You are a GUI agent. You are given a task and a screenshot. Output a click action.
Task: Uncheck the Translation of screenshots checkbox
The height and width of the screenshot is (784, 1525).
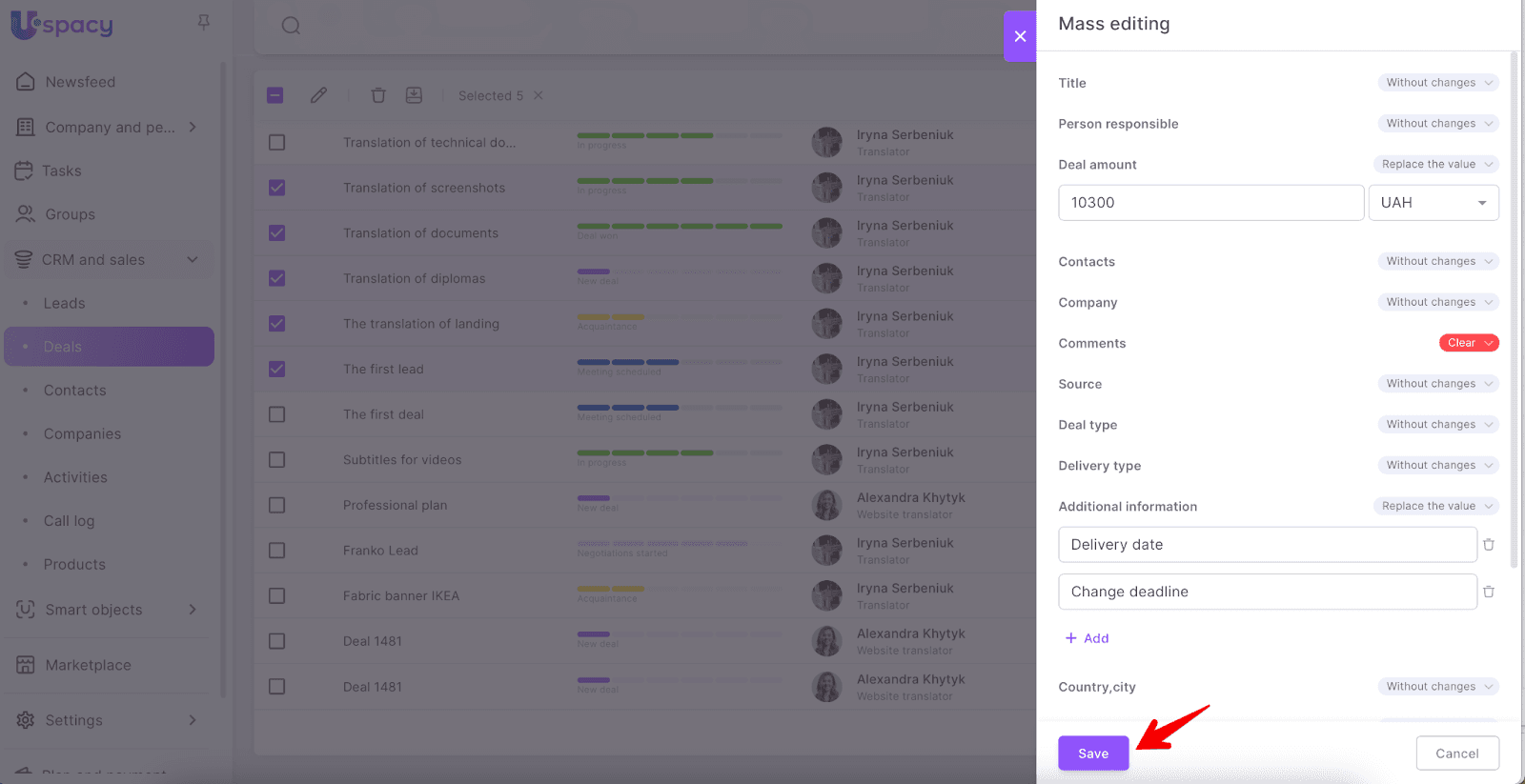point(276,188)
